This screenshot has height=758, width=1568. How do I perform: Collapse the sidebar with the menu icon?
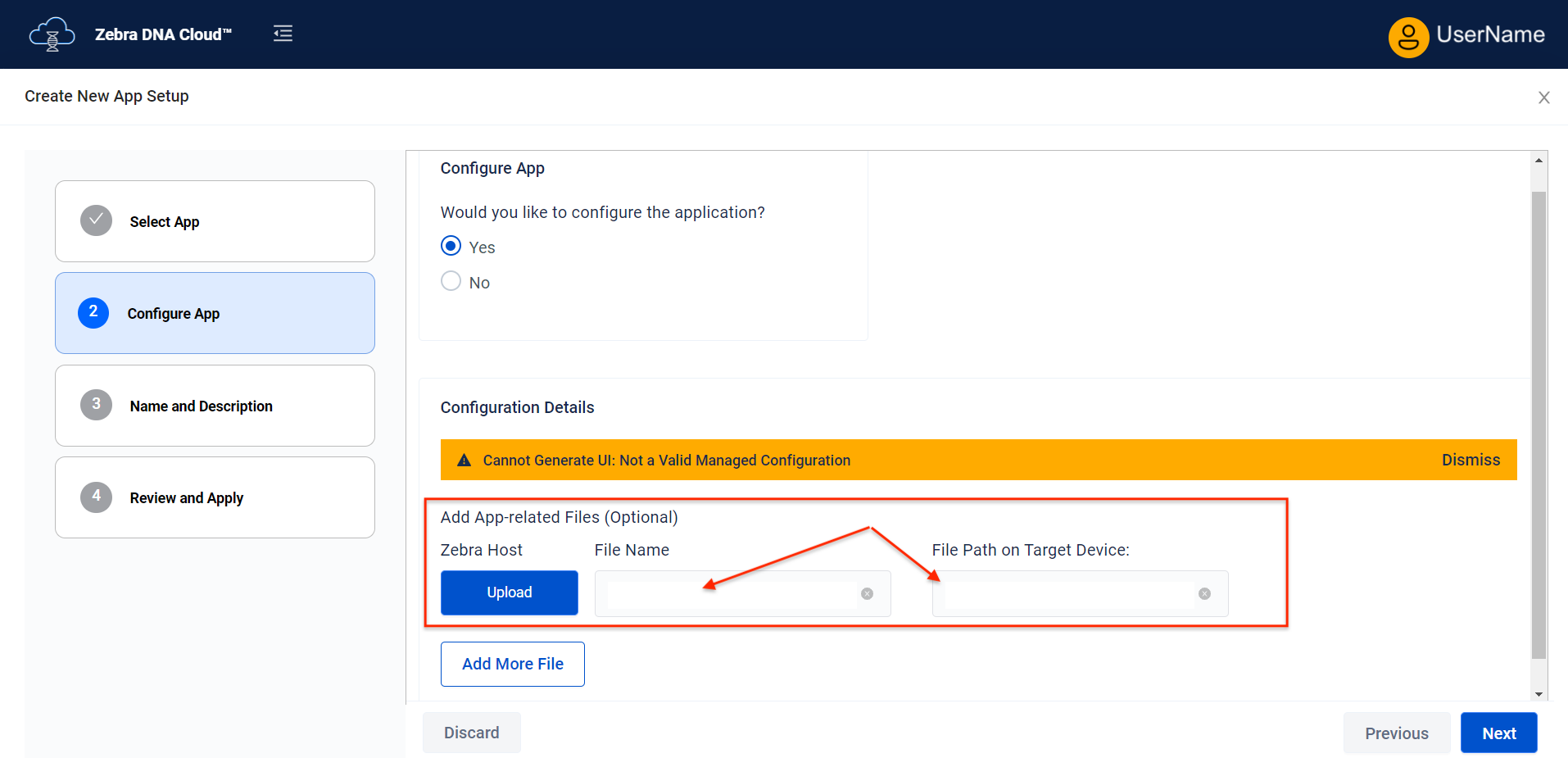click(283, 34)
